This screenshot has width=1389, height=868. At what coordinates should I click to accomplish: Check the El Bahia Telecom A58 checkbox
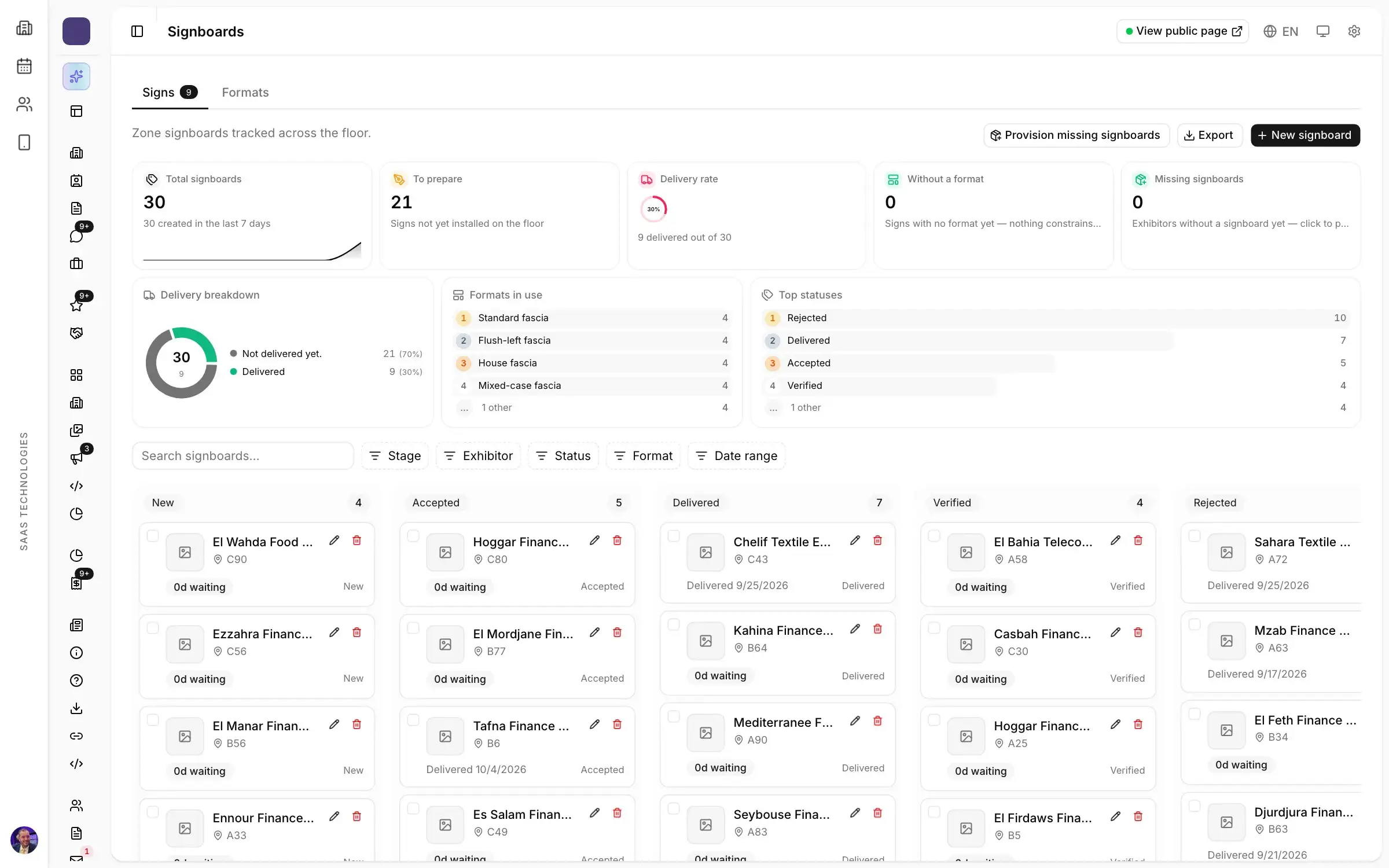click(934, 536)
